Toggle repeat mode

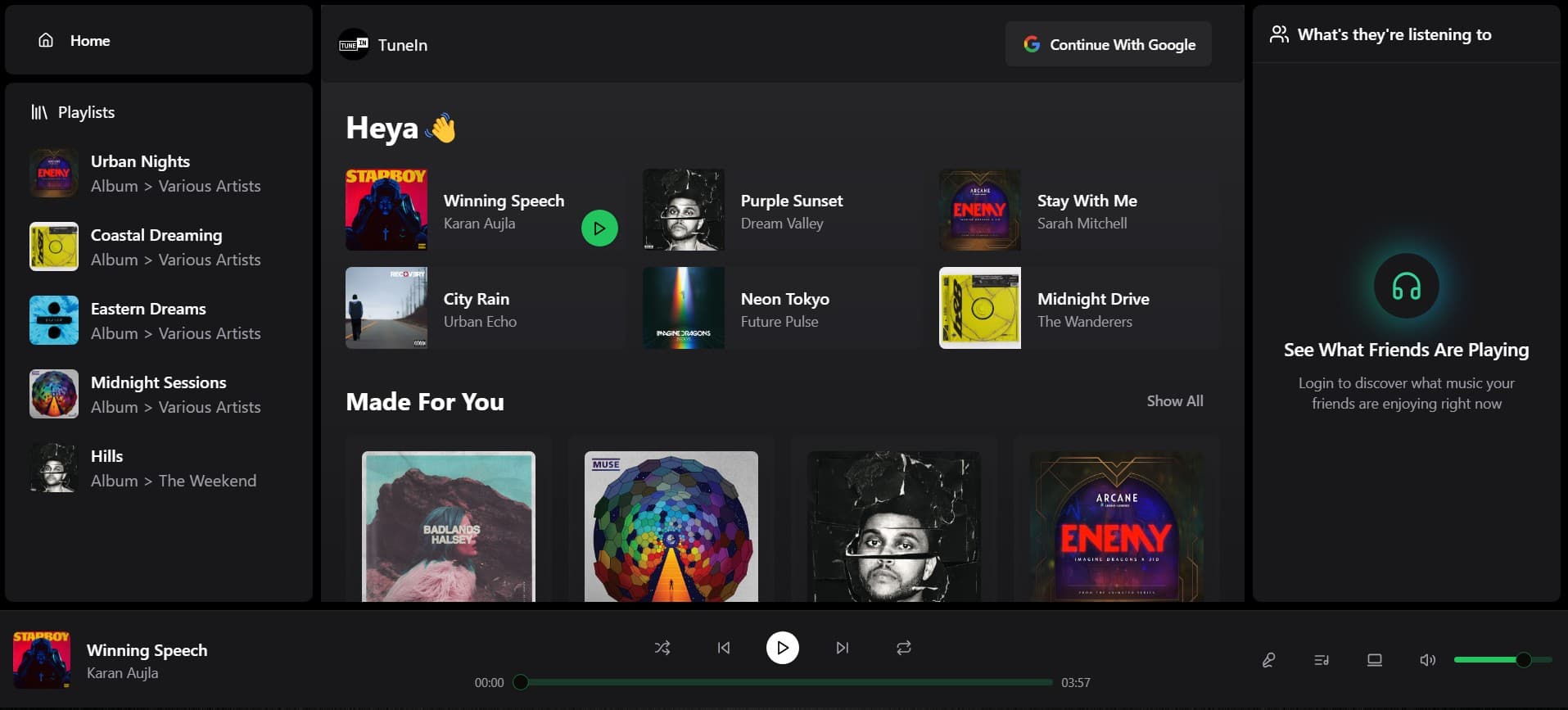[903, 648]
